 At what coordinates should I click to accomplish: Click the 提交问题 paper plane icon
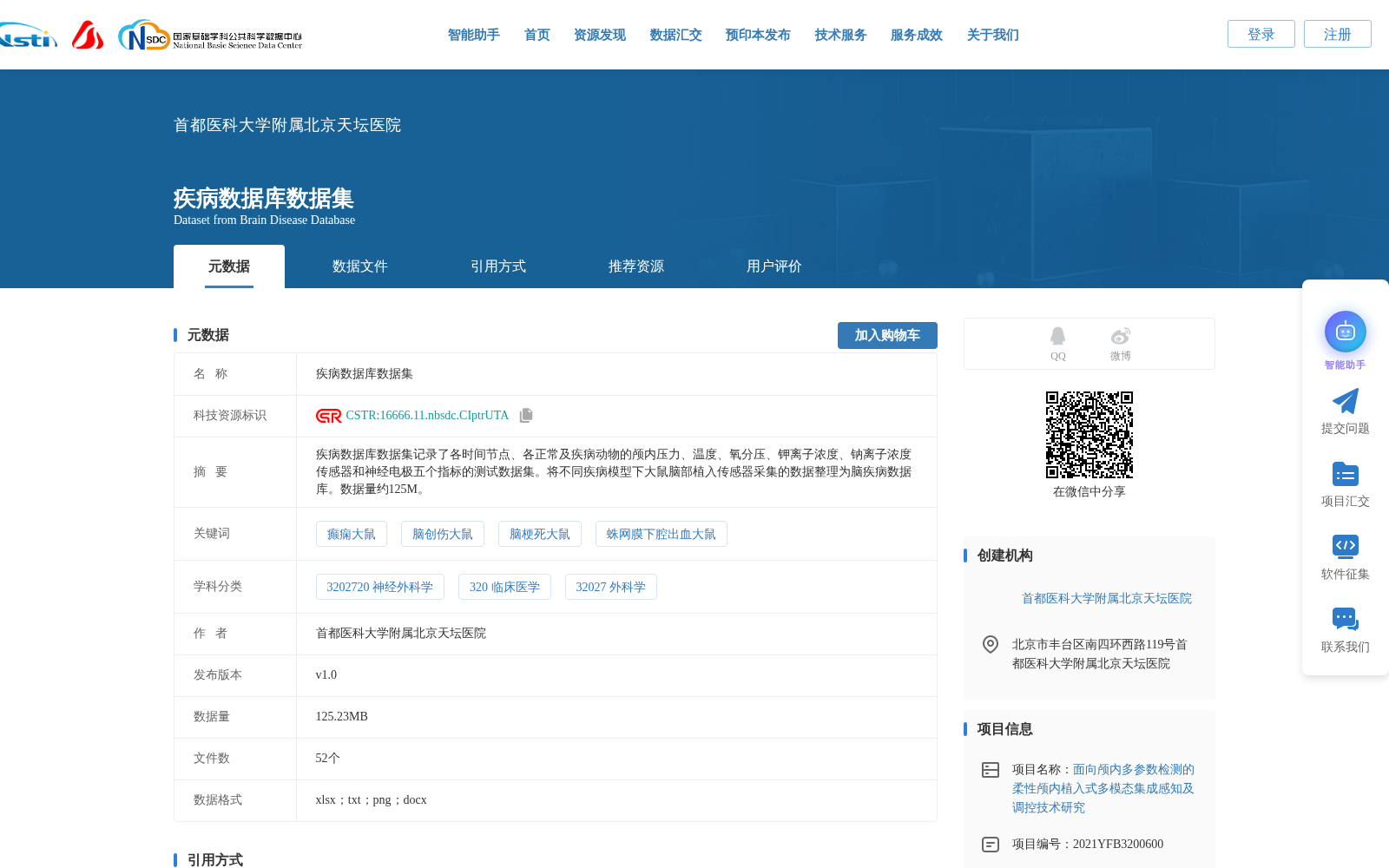pos(1345,401)
